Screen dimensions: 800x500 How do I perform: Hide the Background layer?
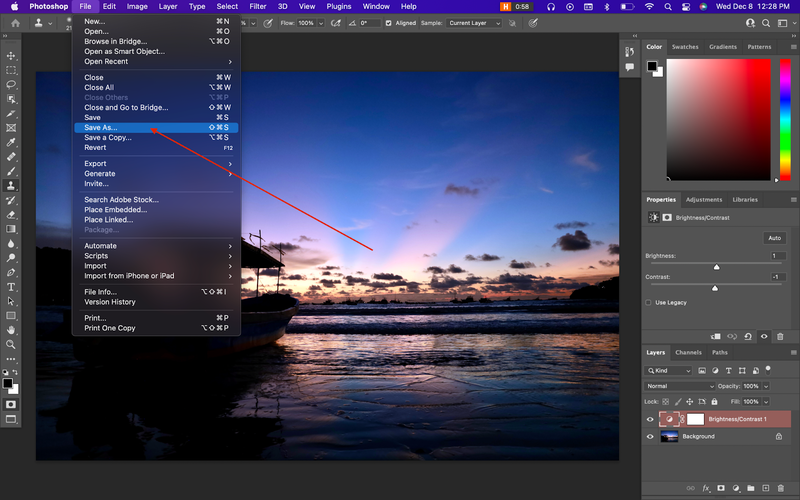point(650,437)
